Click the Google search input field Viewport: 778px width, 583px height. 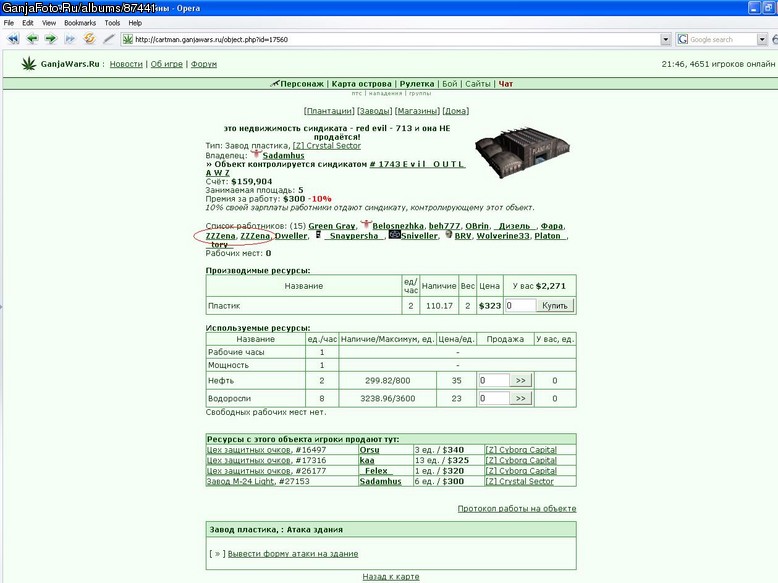722,39
